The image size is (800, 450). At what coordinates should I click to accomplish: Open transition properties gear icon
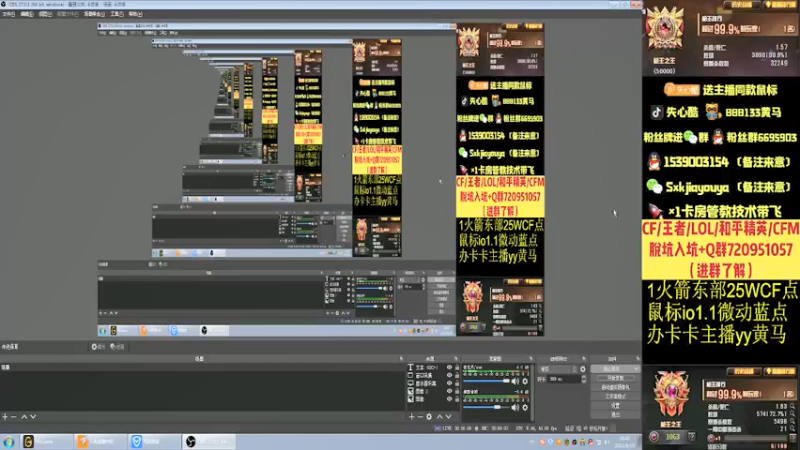583,369
